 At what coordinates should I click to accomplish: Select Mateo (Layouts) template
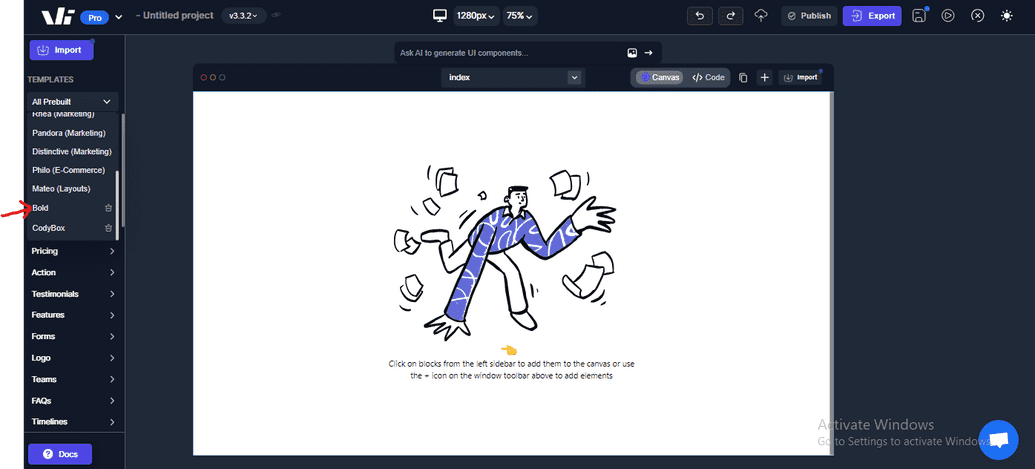click(x=61, y=189)
